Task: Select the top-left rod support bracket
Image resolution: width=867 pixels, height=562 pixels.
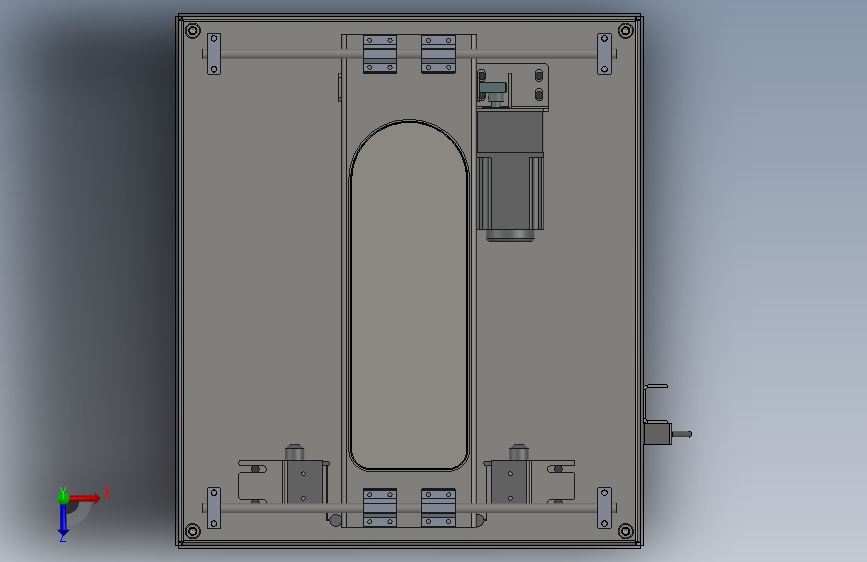Action: 214,54
